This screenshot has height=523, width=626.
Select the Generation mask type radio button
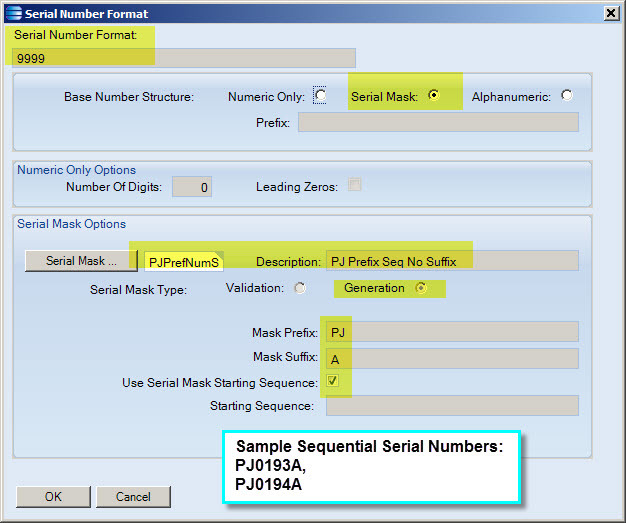point(421,288)
